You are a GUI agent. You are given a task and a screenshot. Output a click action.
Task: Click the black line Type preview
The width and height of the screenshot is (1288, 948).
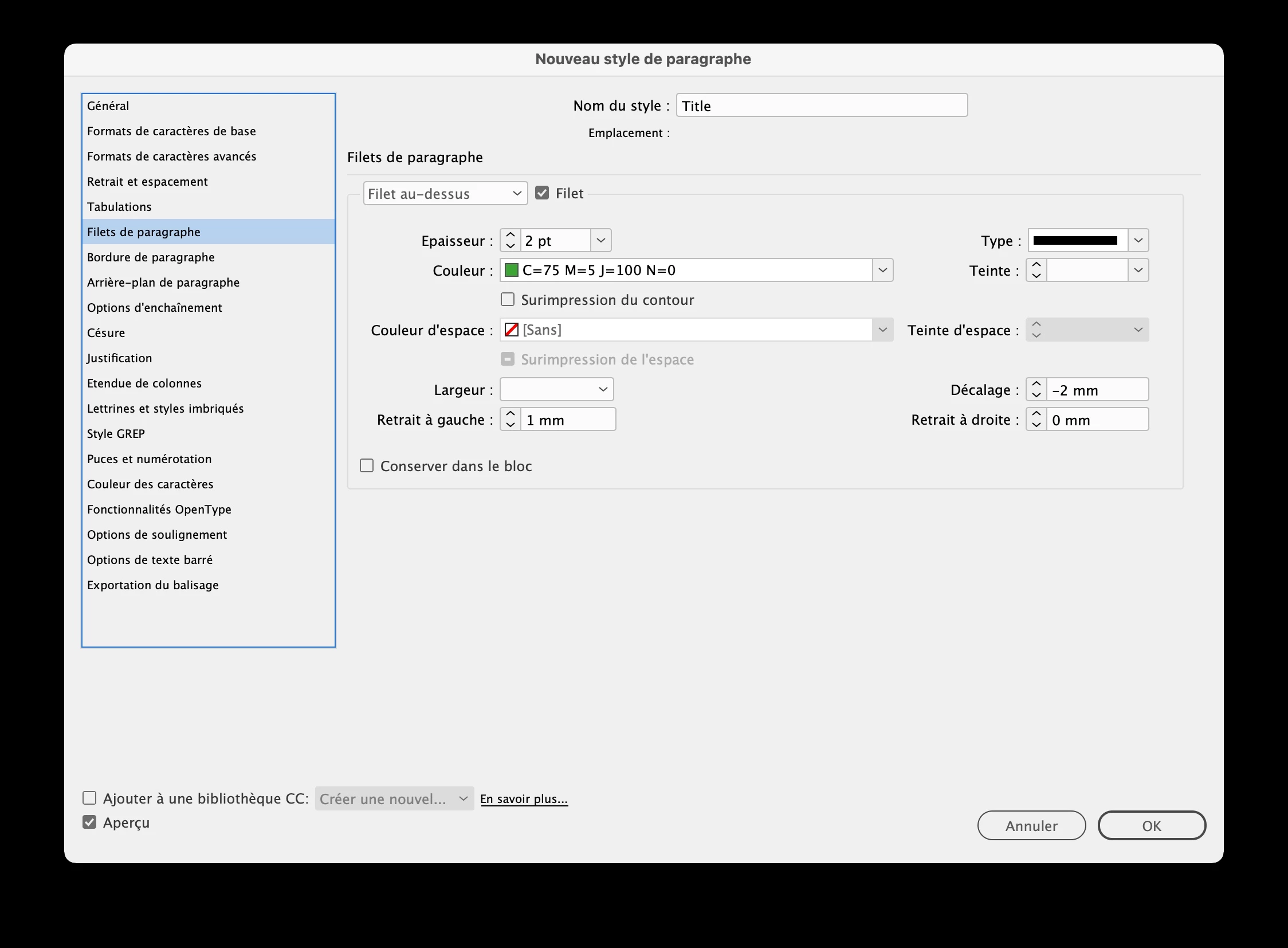1076,241
